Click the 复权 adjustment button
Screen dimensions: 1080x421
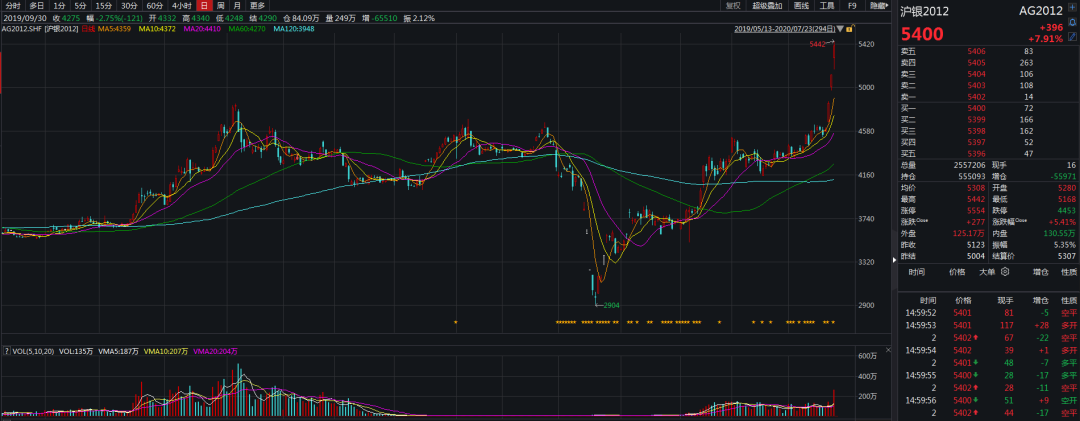pyautogui.click(x=733, y=6)
